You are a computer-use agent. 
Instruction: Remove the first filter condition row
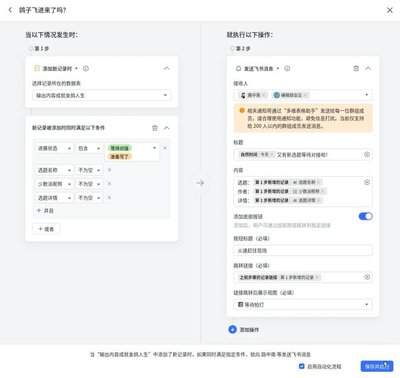click(165, 148)
